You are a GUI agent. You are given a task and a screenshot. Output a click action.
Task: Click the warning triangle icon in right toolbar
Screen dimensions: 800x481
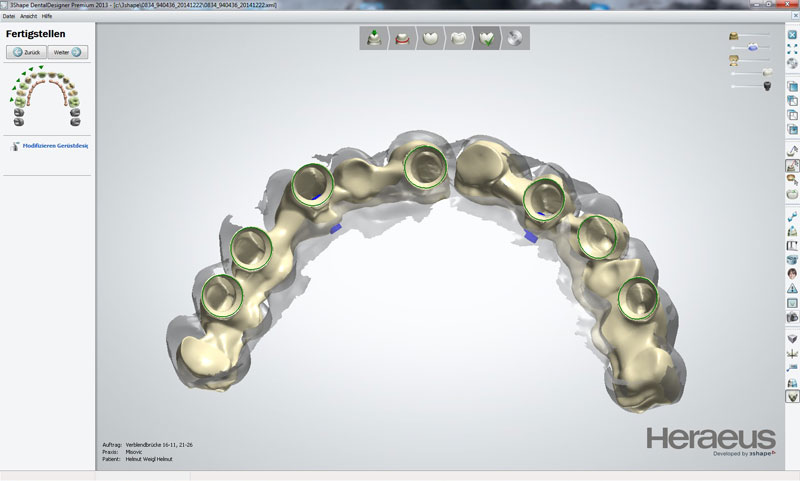coord(792,288)
